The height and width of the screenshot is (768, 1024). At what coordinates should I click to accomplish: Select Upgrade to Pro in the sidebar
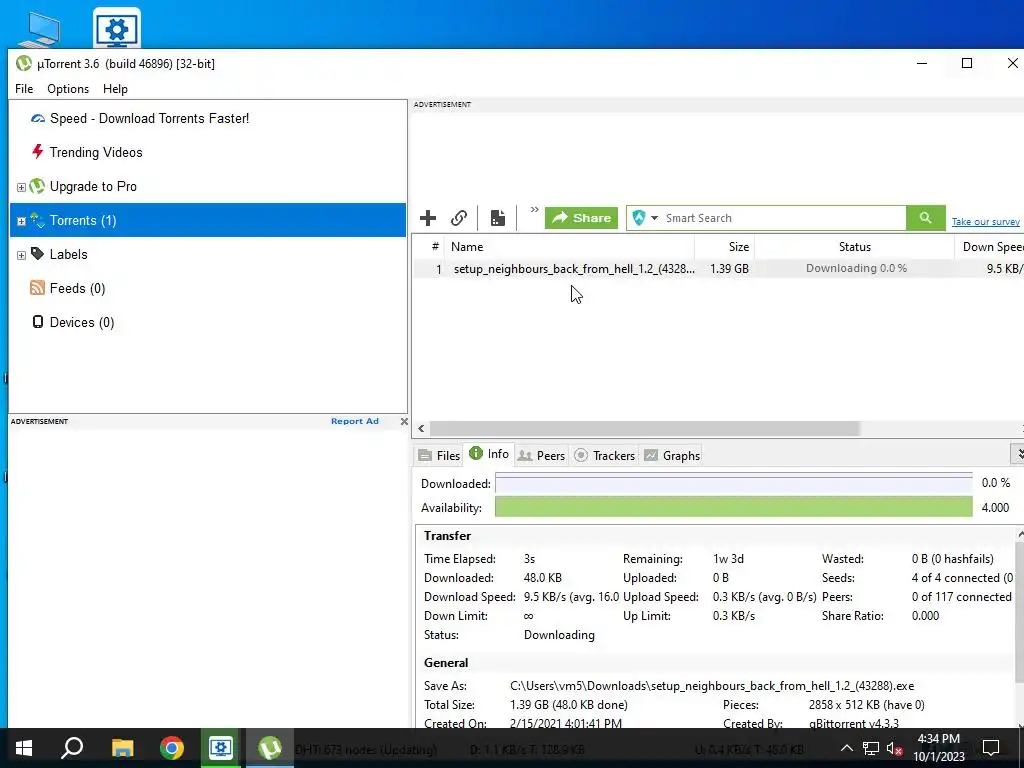[93, 186]
